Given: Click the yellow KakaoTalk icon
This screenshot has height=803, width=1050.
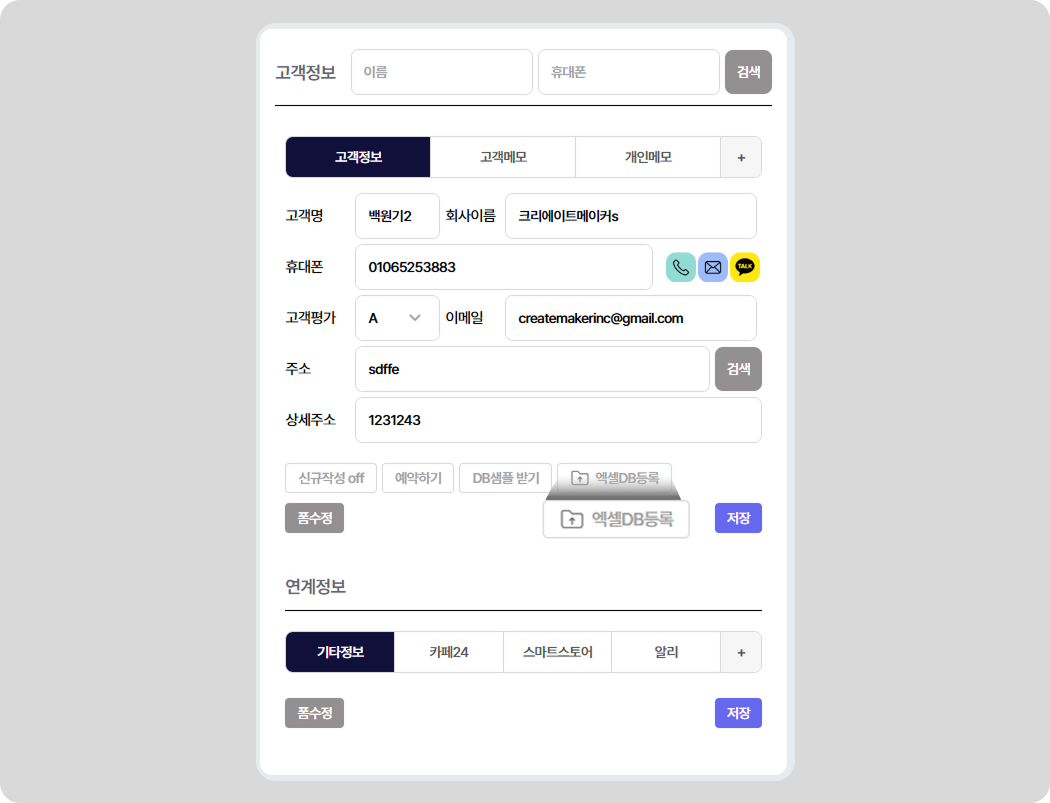Looking at the screenshot, I should coord(745,267).
